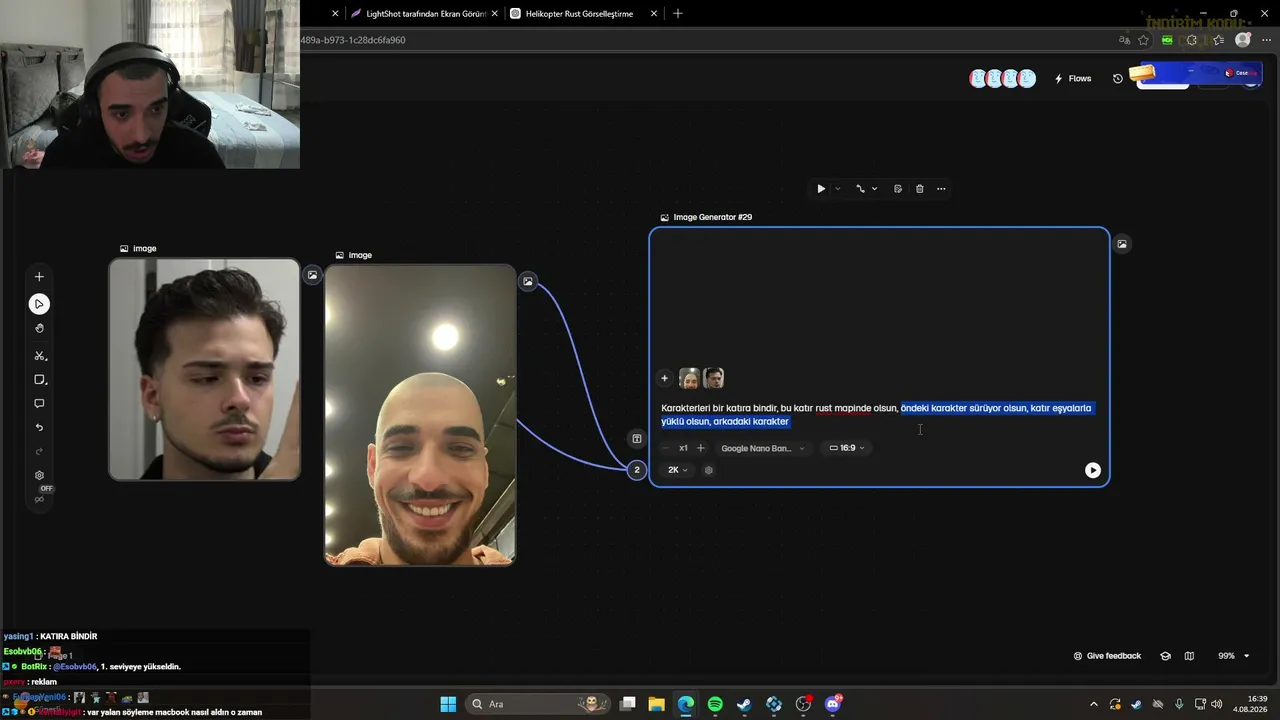The width and height of the screenshot is (1280, 720).
Task: Select the left image node portrait
Action: 205,370
